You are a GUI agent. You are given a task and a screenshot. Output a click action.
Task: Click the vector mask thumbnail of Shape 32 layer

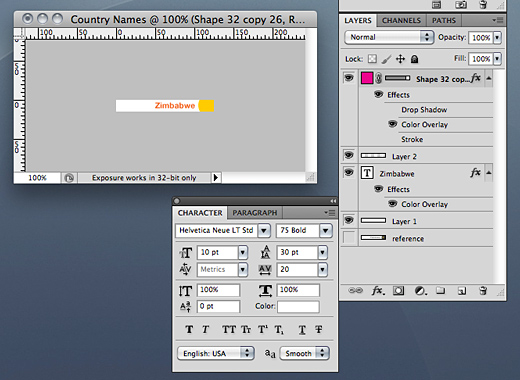tap(398, 78)
